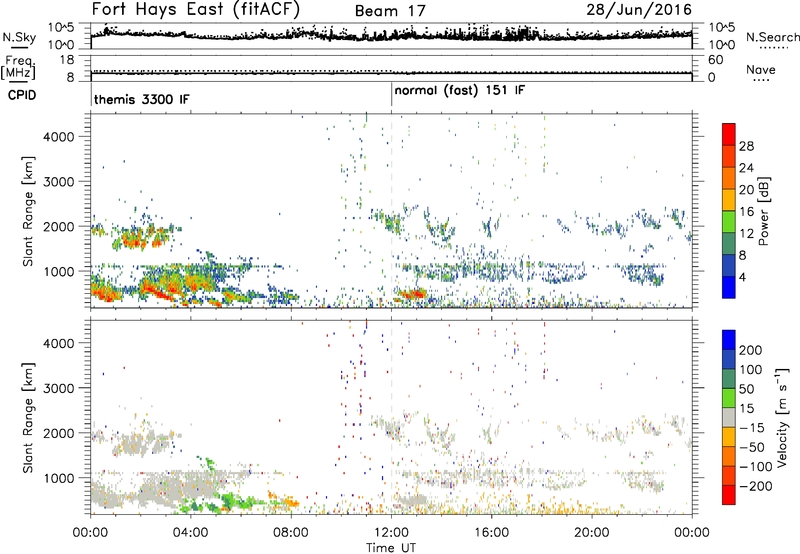Click the right "10^0" N.Search axis value
Image resolution: width=800 pixels, height=554 pixels.
tap(721, 45)
